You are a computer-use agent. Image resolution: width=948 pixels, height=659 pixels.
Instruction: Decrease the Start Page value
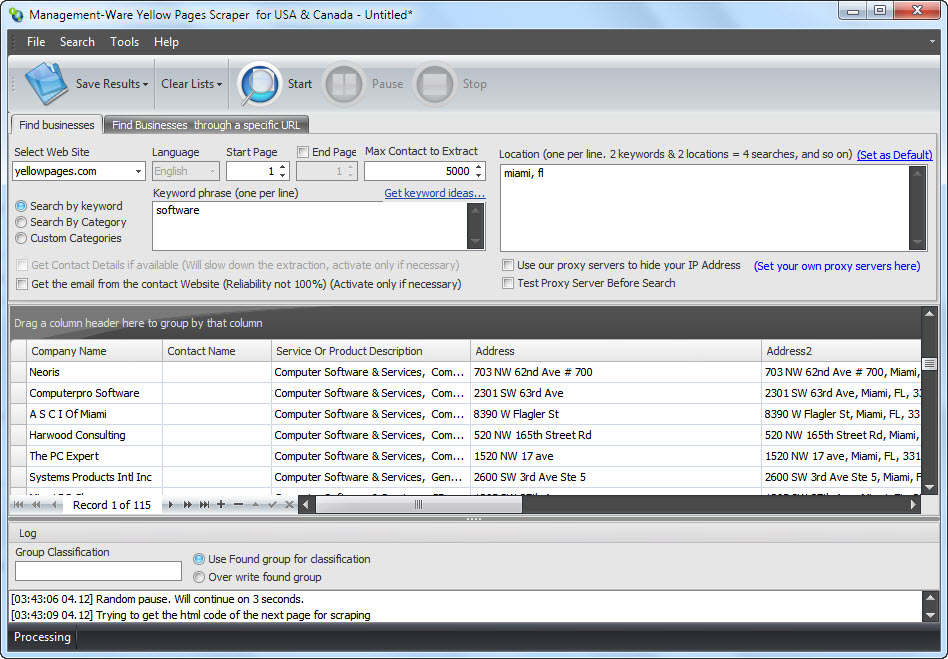click(282, 175)
